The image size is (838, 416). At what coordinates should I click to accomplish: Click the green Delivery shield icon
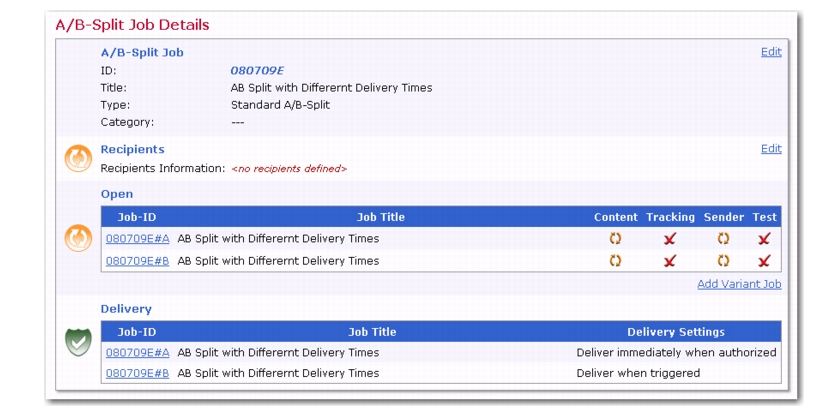tap(78, 342)
